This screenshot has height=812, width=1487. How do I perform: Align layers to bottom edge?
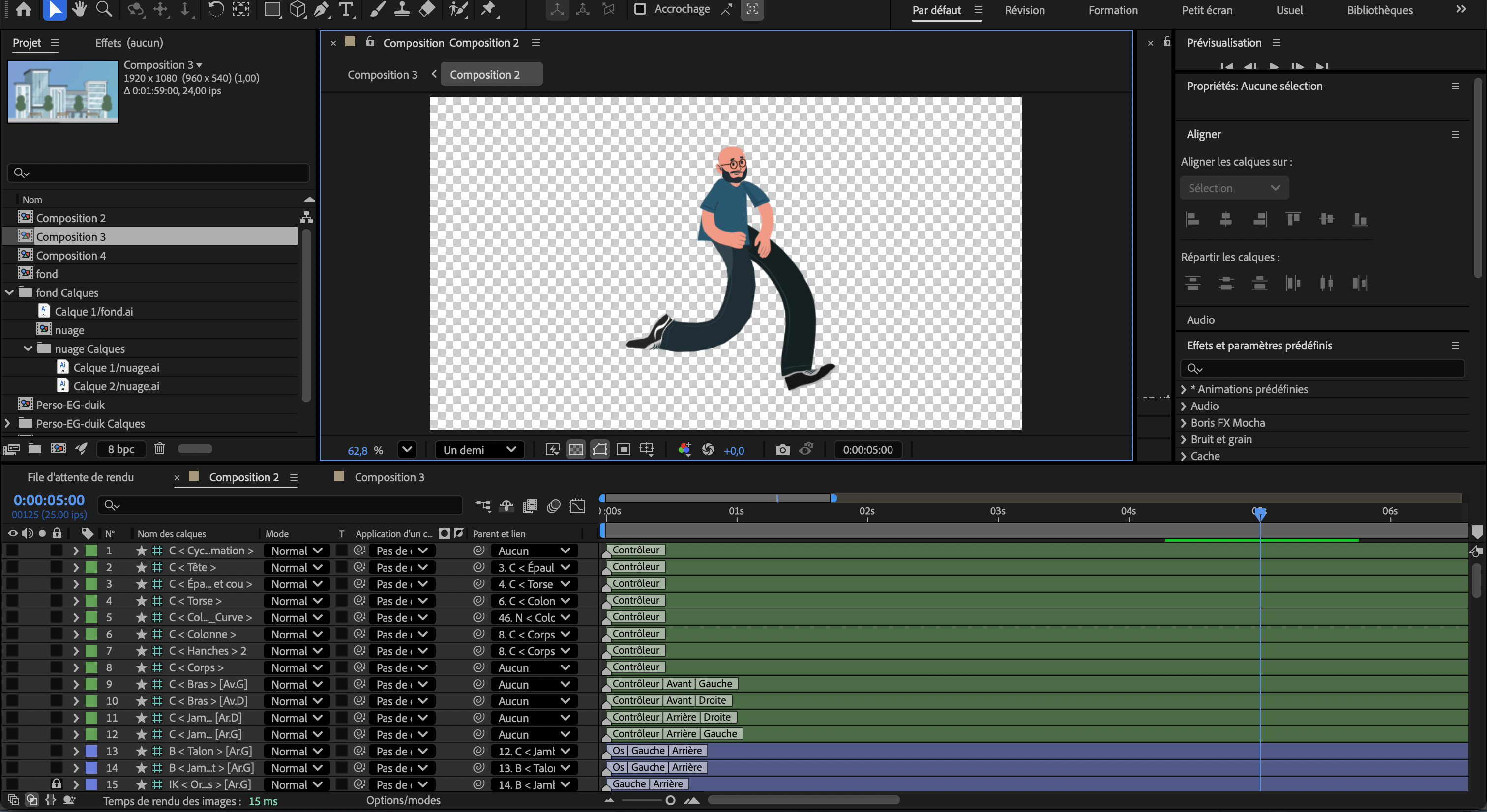click(x=1360, y=219)
